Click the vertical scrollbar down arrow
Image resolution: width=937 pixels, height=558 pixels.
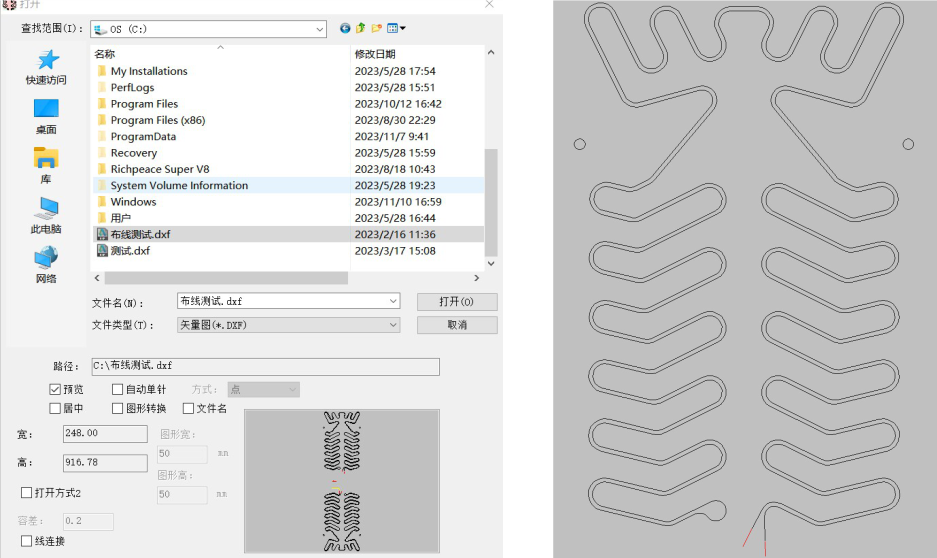coord(491,263)
